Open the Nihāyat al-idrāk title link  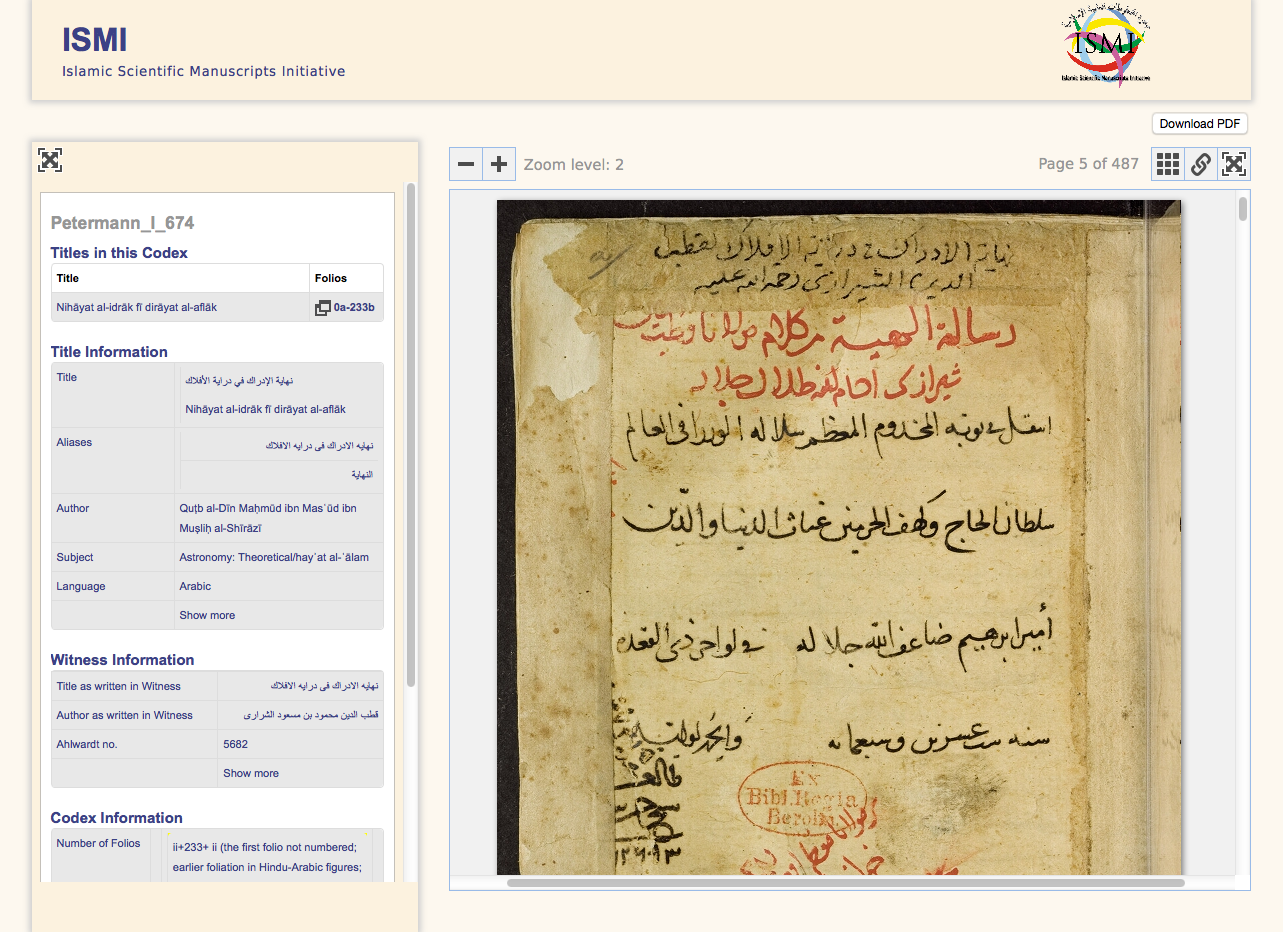137,308
